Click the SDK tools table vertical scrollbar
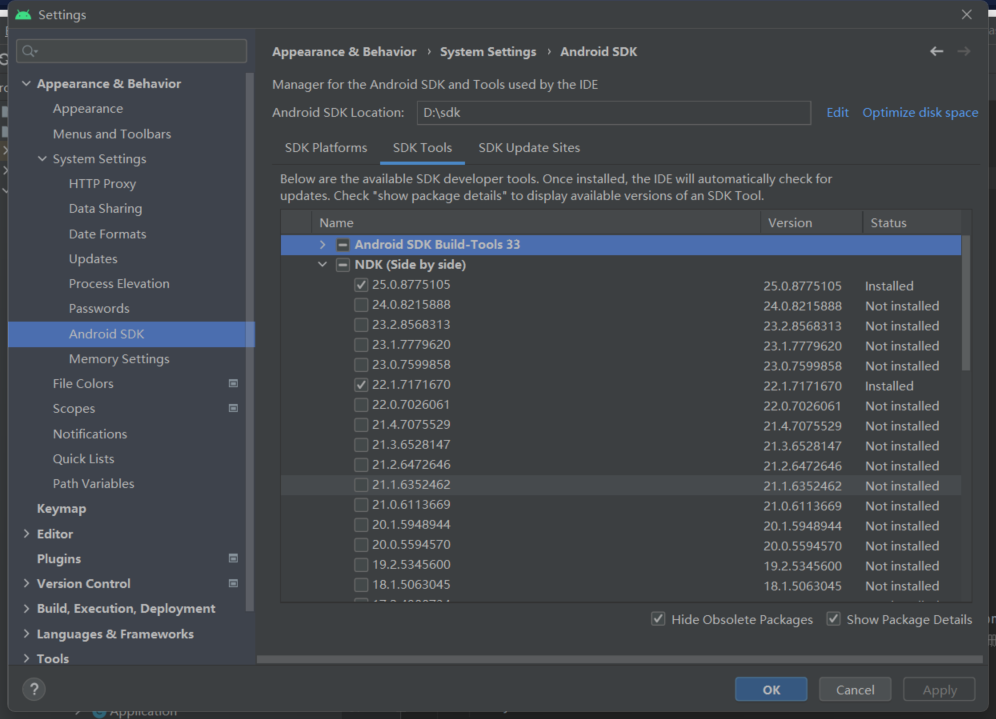 click(966, 303)
